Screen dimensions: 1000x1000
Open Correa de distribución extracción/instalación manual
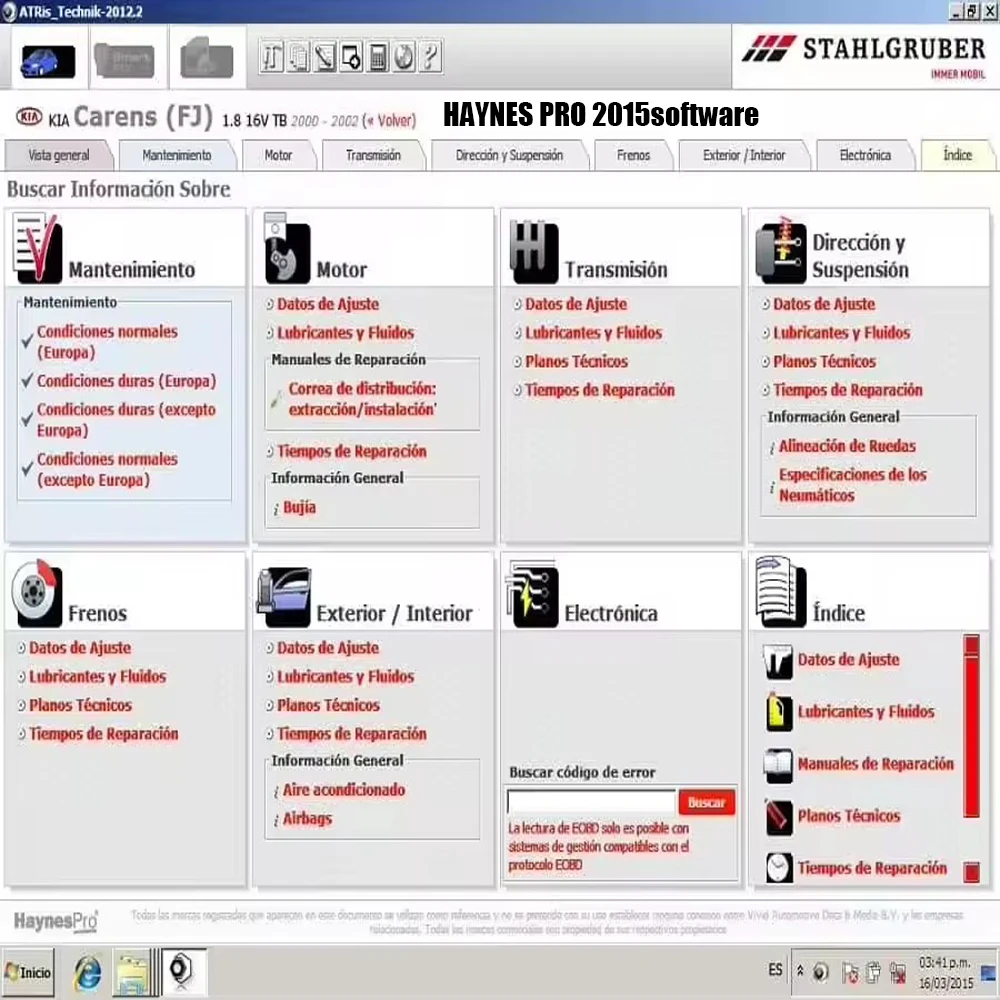click(363, 399)
